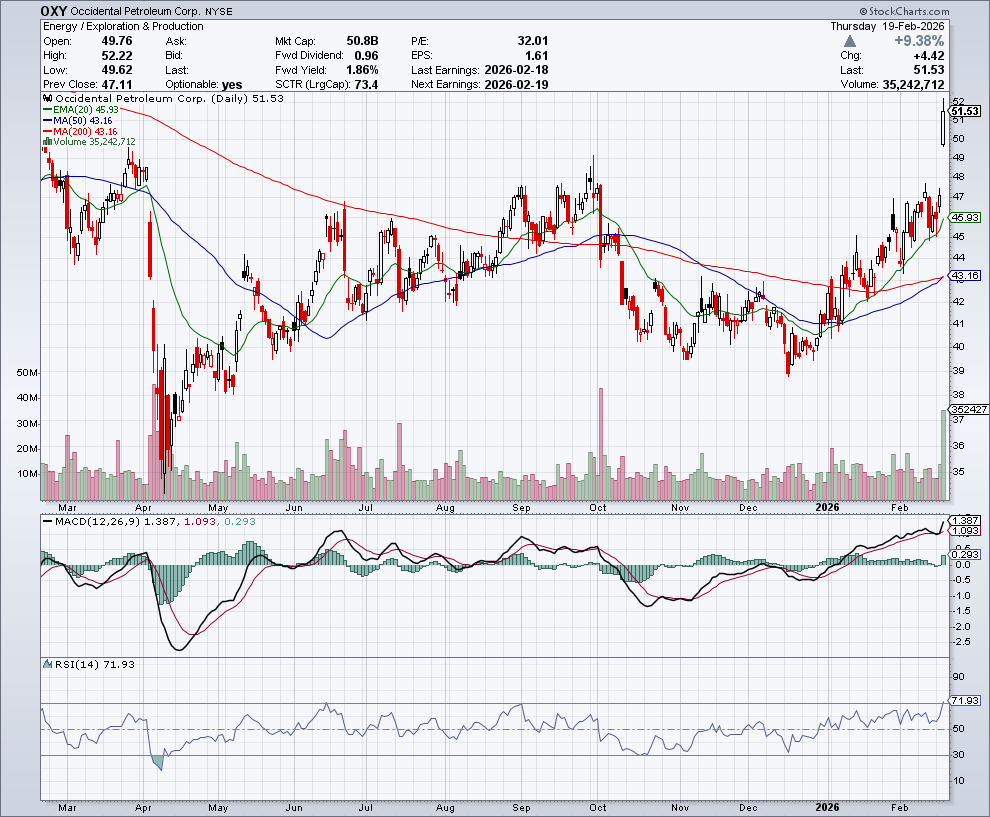Click the MA(200) 43.16 legend text

[85, 131]
